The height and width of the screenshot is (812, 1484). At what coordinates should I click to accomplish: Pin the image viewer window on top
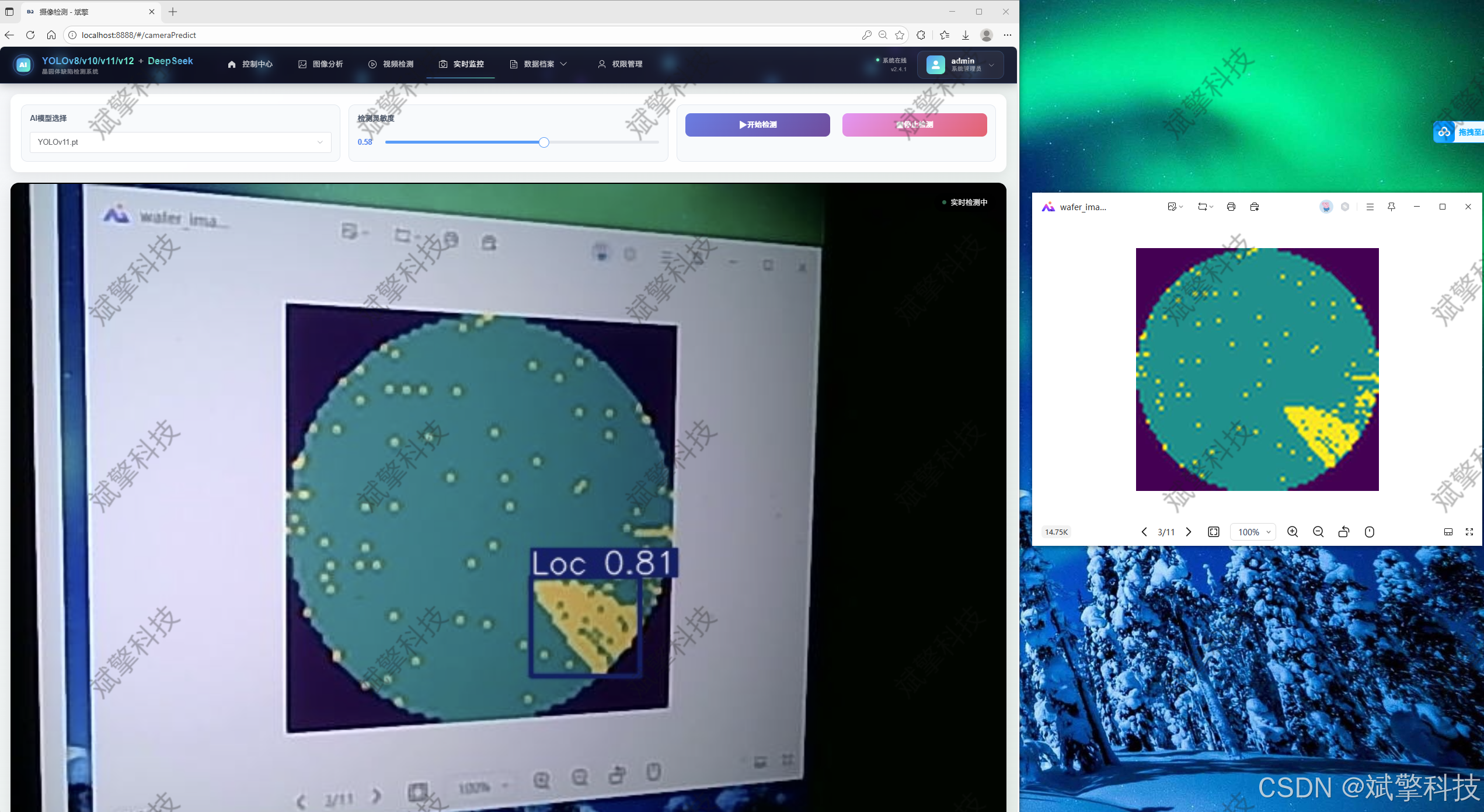click(1392, 207)
